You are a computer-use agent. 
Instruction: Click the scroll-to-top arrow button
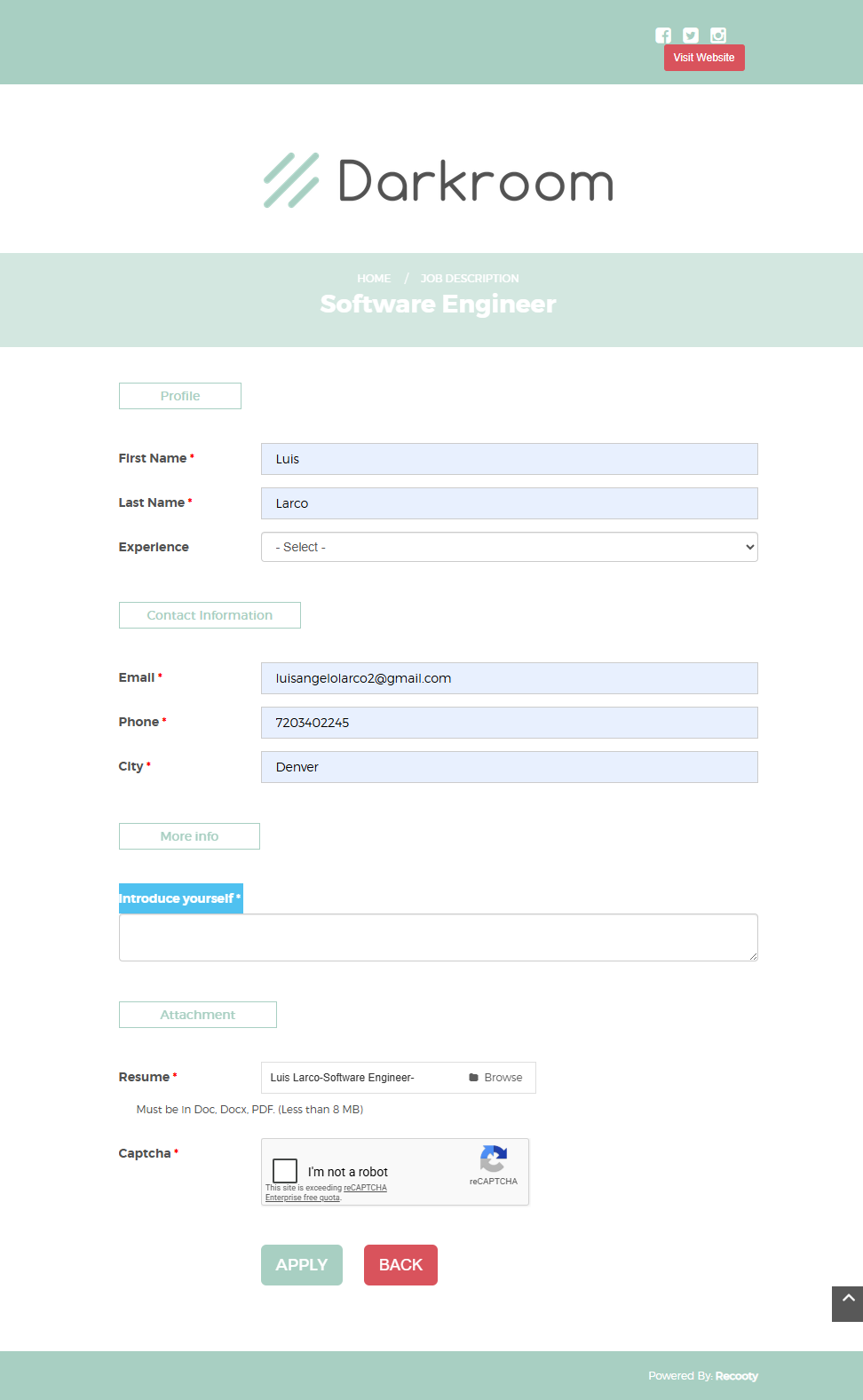point(848,1302)
